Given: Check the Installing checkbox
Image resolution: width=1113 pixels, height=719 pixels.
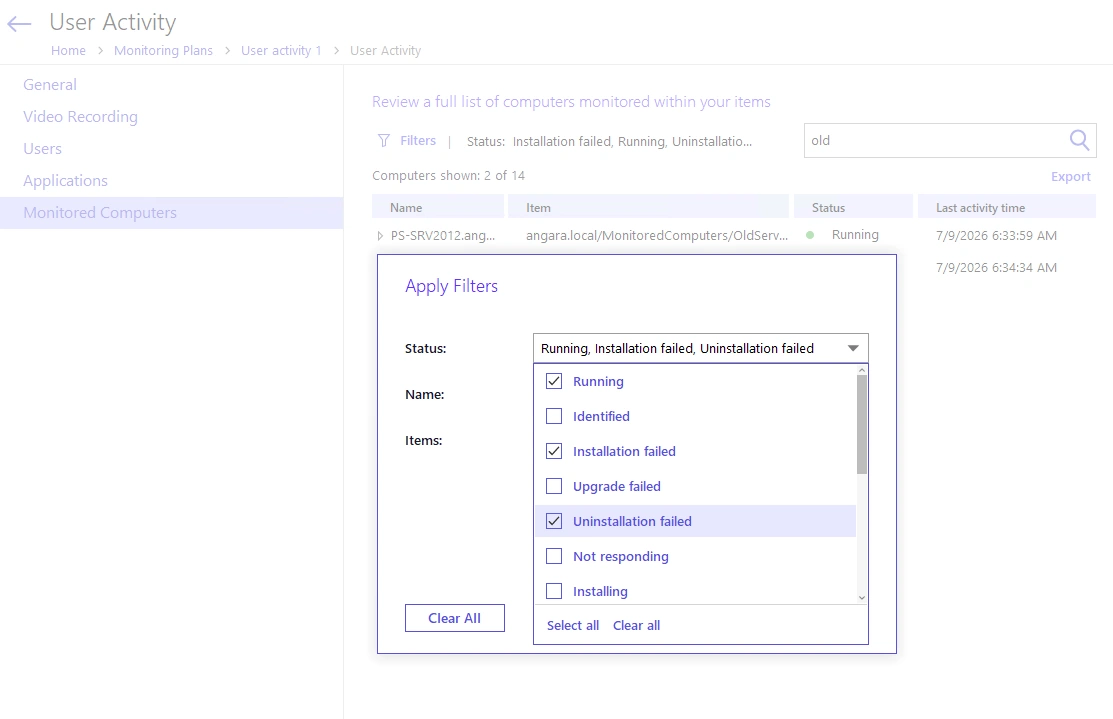Looking at the screenshot, I should tap(554, 591).
